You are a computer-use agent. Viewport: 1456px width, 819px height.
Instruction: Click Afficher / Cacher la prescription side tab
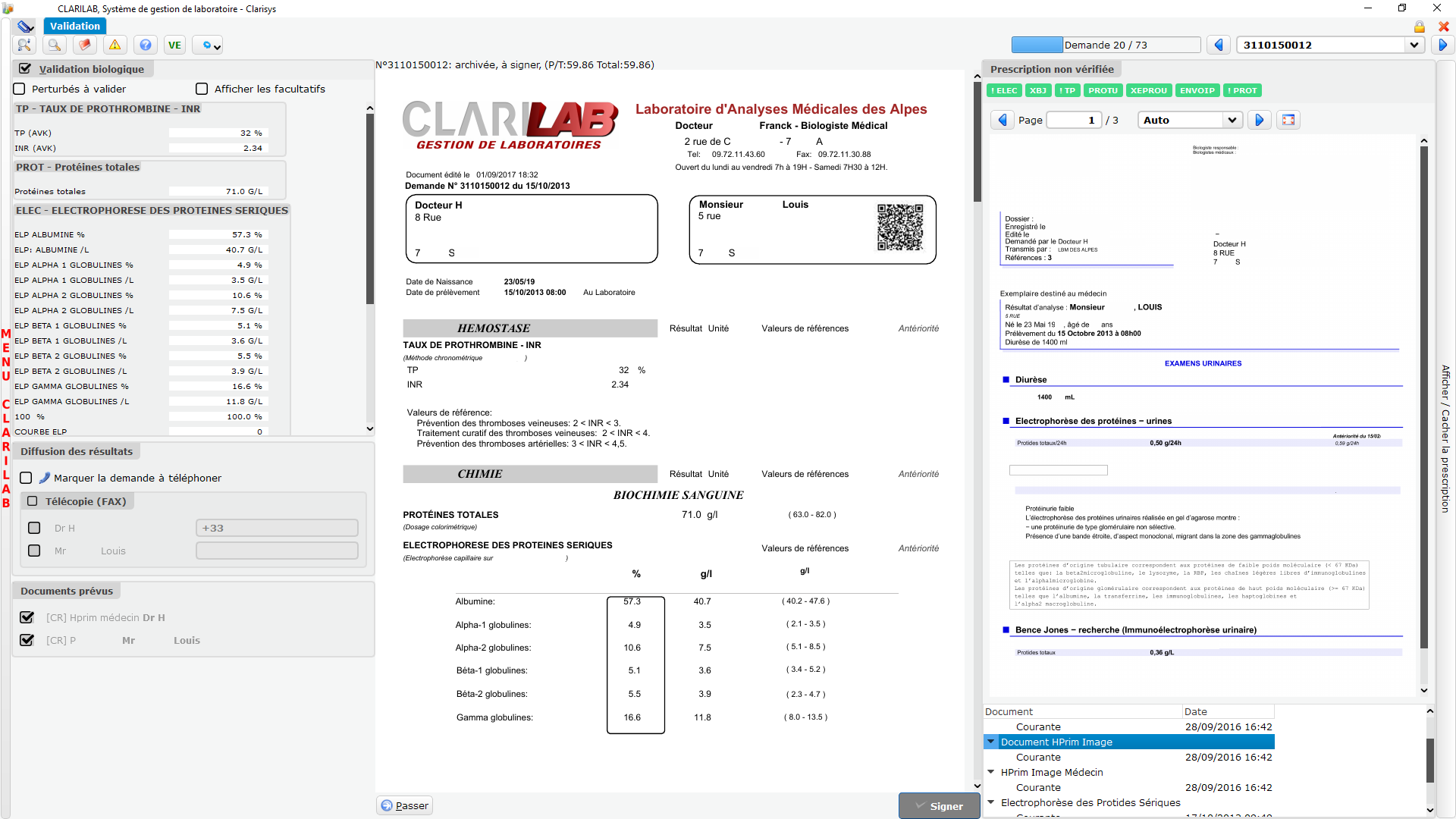(x=1445, y=438)
